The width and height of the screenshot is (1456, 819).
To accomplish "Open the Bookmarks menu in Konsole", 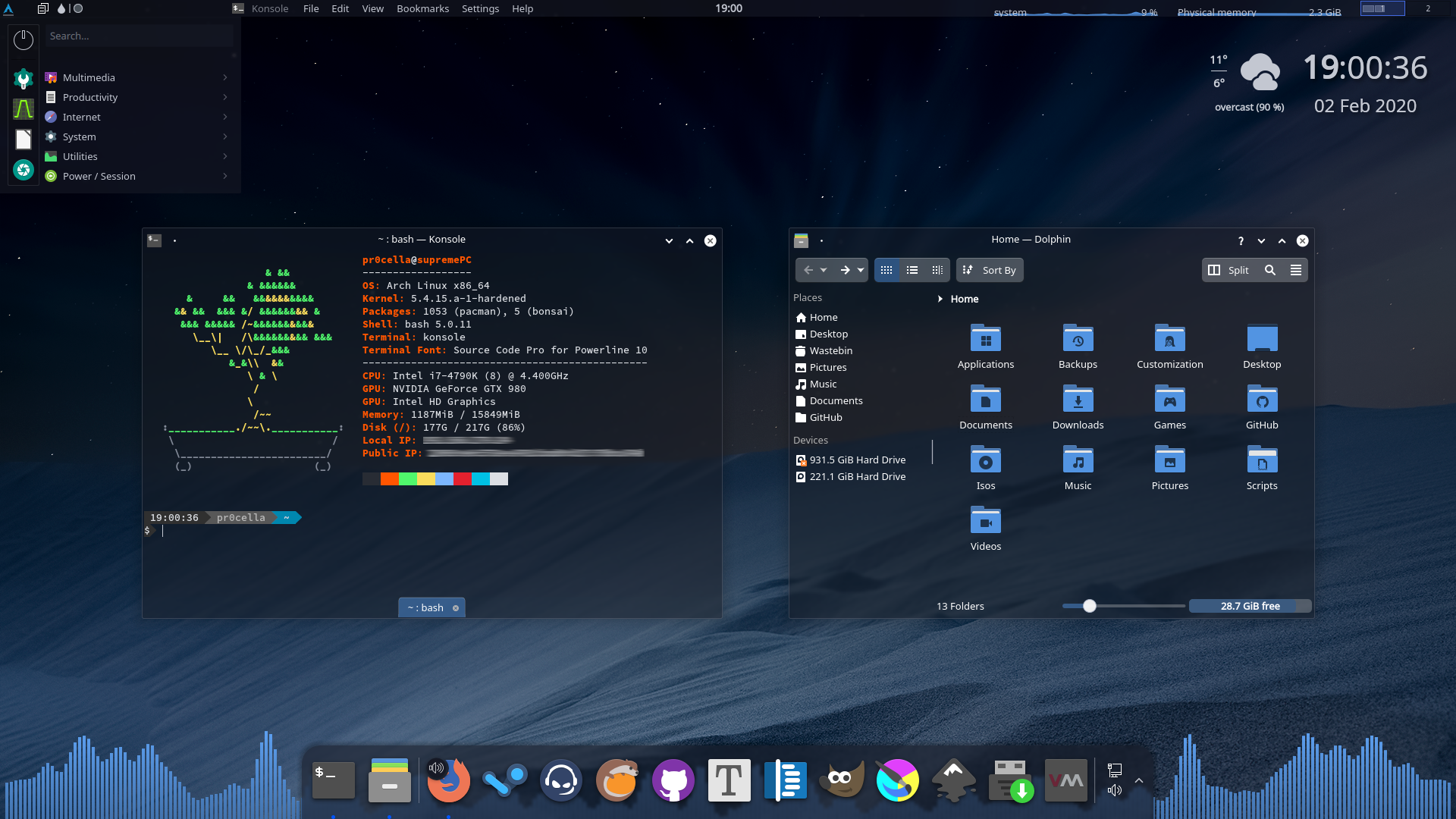I will coord(422,8).
